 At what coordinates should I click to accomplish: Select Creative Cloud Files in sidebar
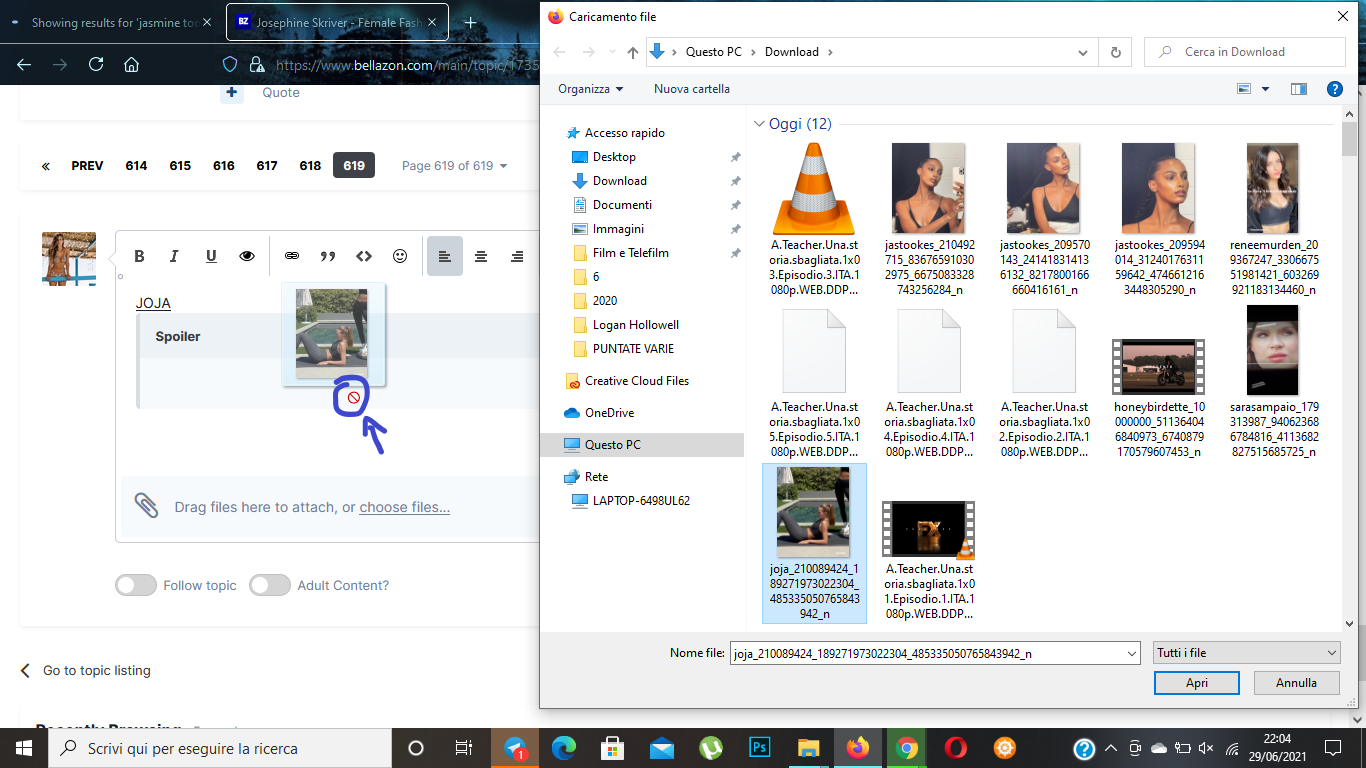[x=636, y=381]
